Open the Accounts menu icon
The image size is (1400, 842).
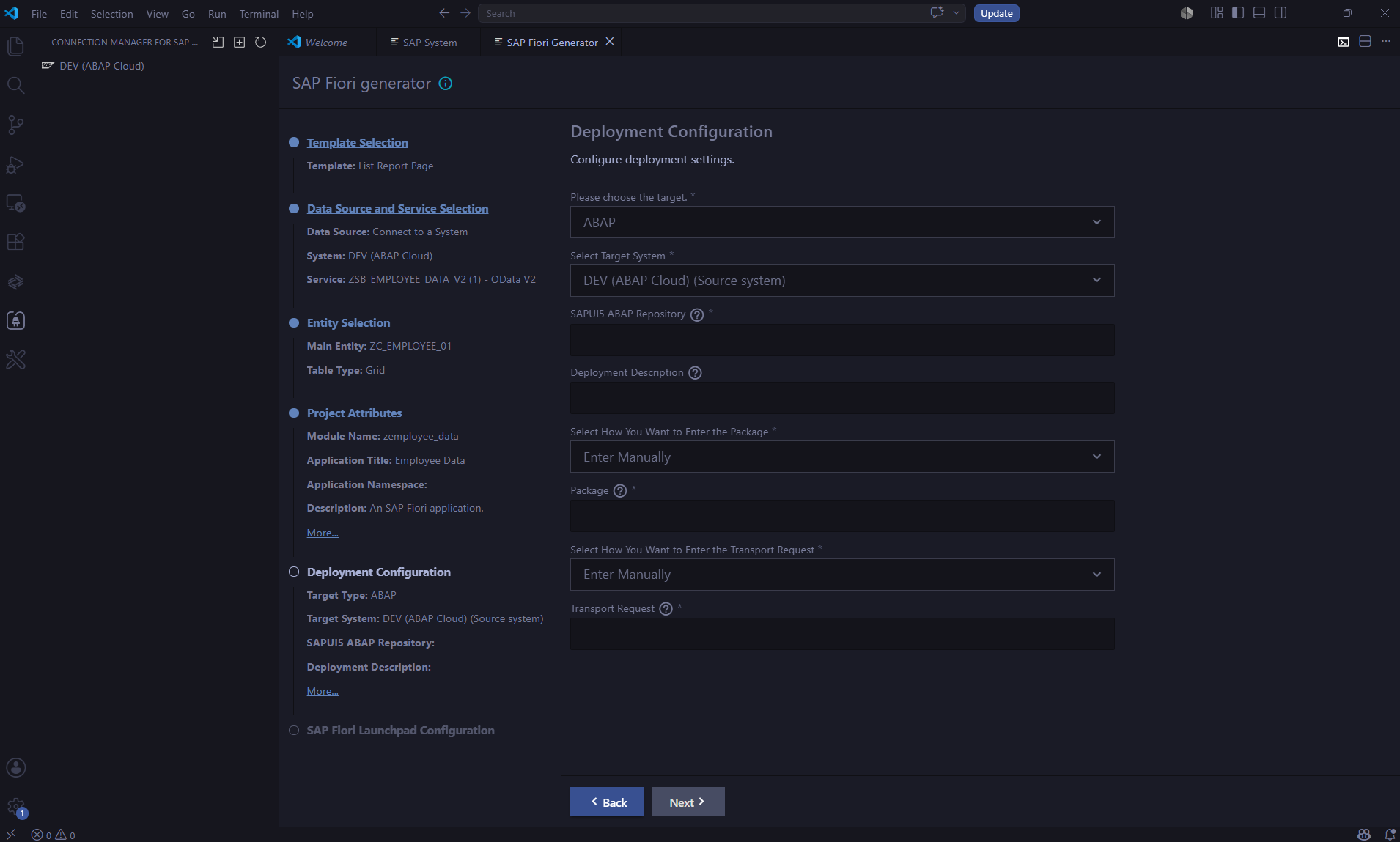[15, 767]
